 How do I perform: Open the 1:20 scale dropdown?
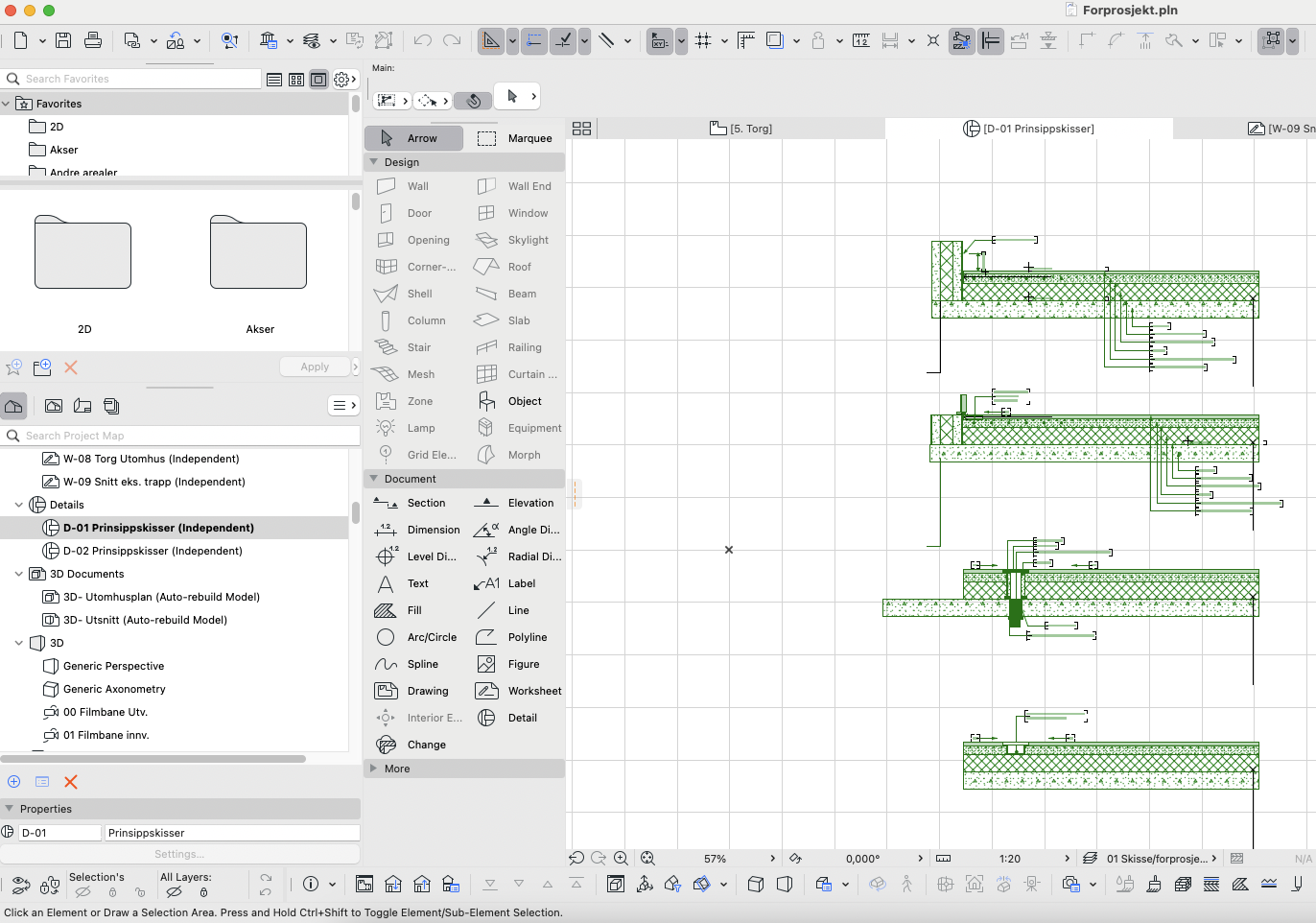(1066, 859)
